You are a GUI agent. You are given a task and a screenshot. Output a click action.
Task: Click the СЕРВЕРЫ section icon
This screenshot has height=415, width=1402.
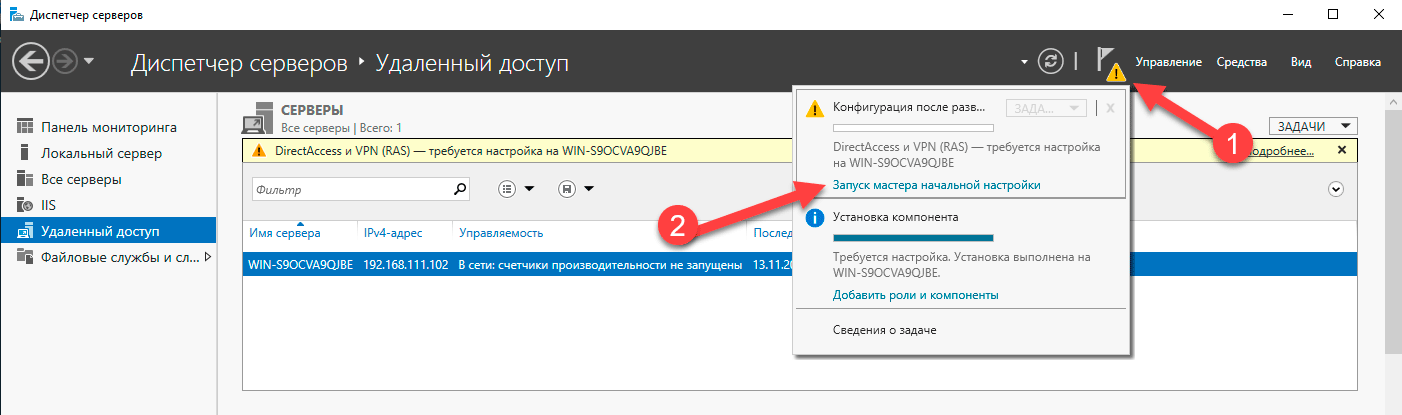tap(258, 117)
